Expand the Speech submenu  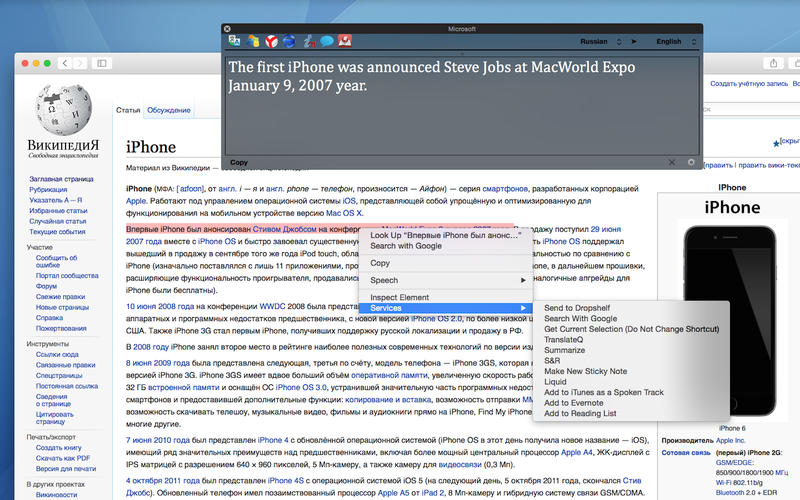coord(445,280)
